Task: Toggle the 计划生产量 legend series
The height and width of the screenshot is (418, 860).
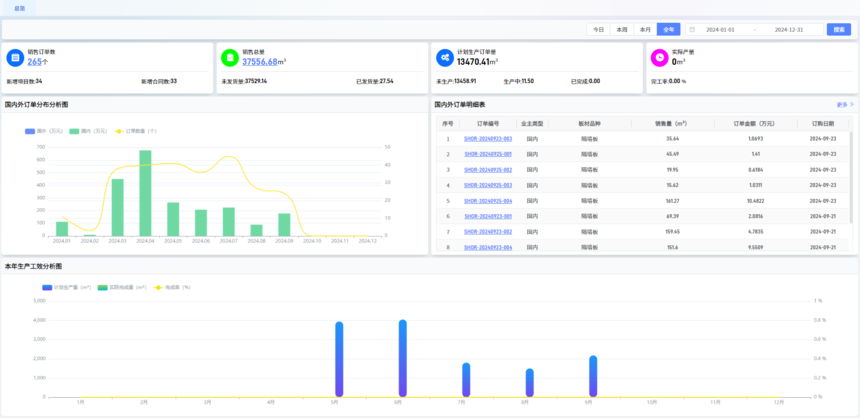Action: click(x=66, y=287)
